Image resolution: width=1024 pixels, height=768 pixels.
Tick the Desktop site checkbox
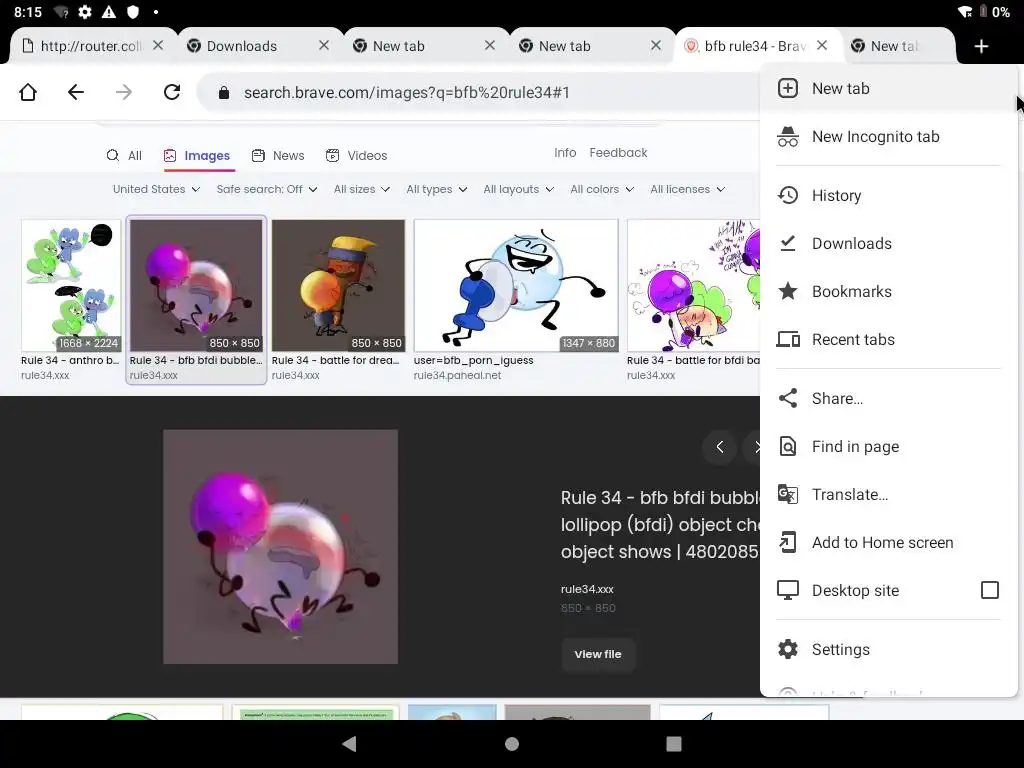tap(989, 590)
